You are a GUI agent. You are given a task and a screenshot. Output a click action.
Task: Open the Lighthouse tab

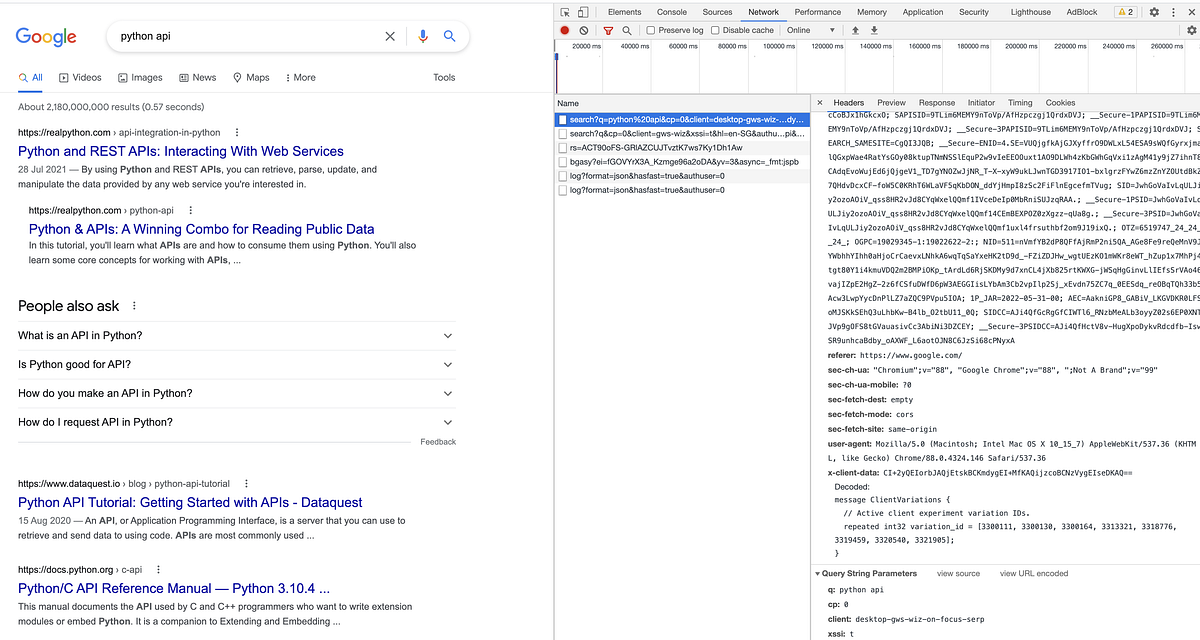[1031, 12]
